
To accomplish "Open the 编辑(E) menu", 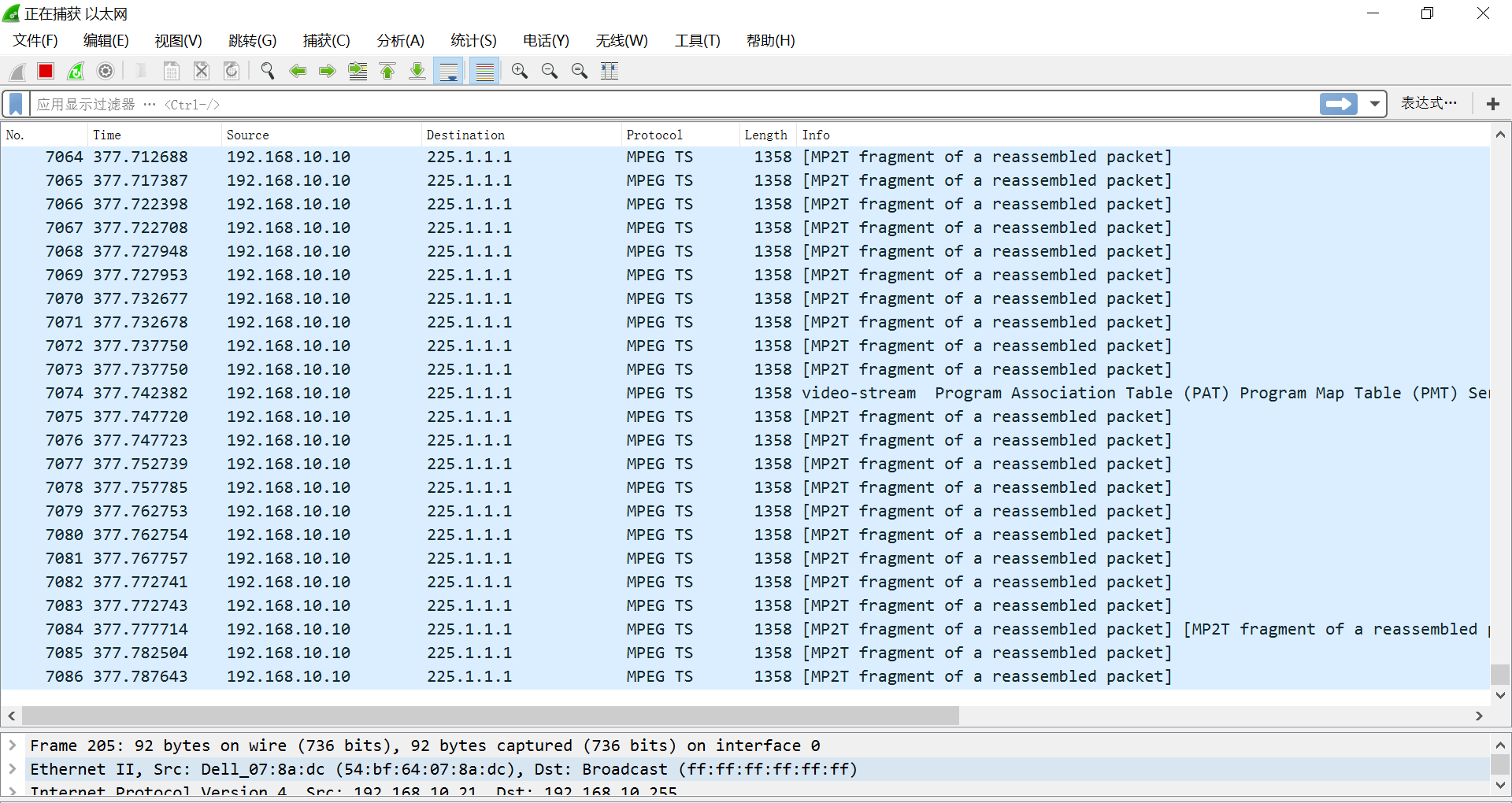I will 106,41.
